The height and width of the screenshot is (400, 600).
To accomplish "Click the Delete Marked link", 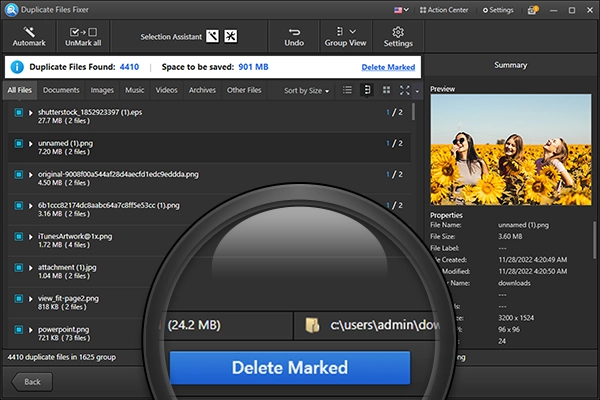I will (x=388, y=67).
